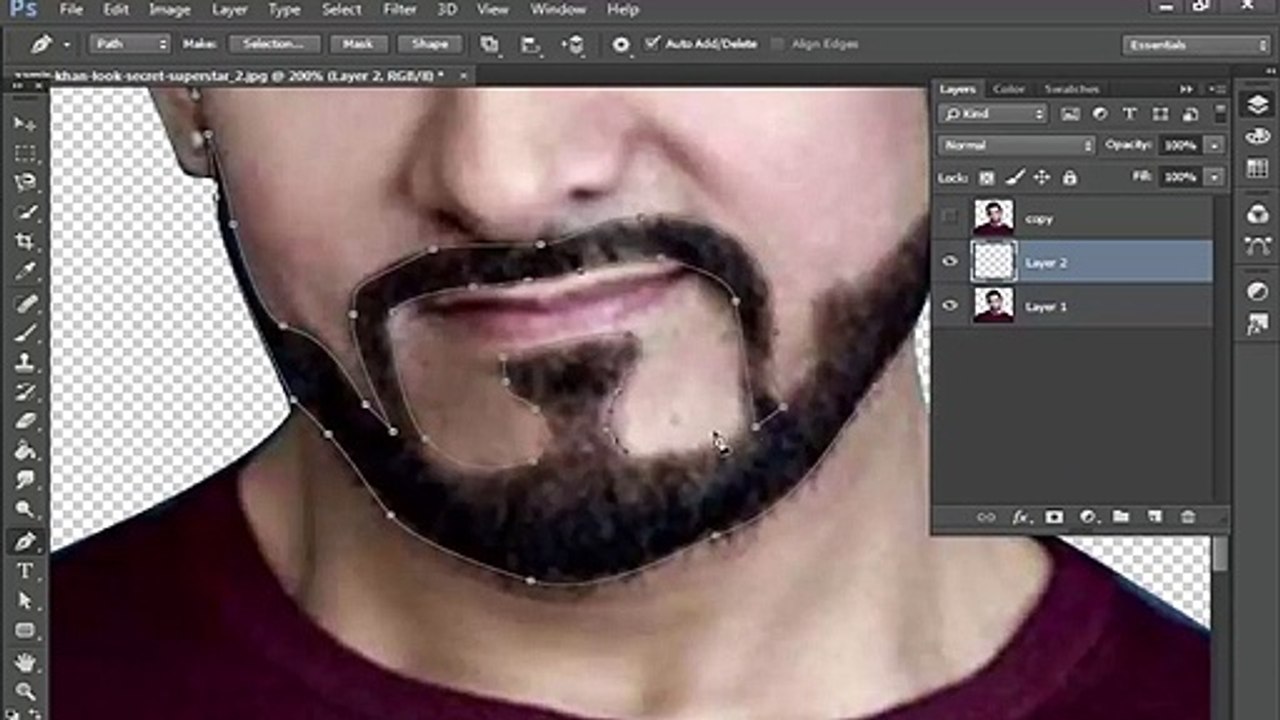1280x720 pixels.
Task: Show the hidden copy layer
Action: 950,217
